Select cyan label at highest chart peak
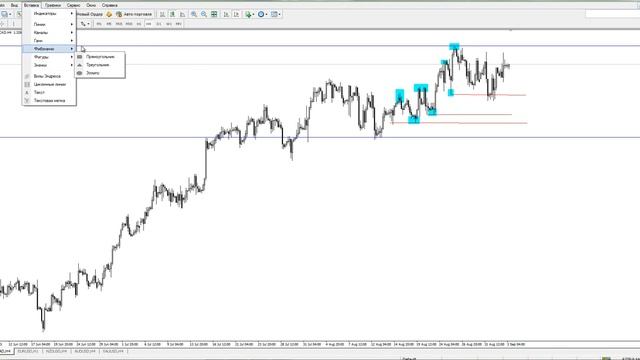This screenshot has width=640, height=360. click(x=454, y=47)
